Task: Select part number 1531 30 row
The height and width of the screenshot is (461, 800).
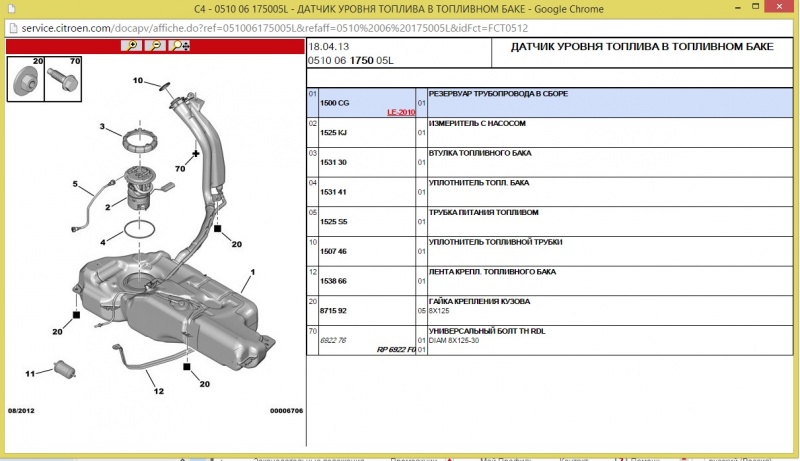Action: 333,162
